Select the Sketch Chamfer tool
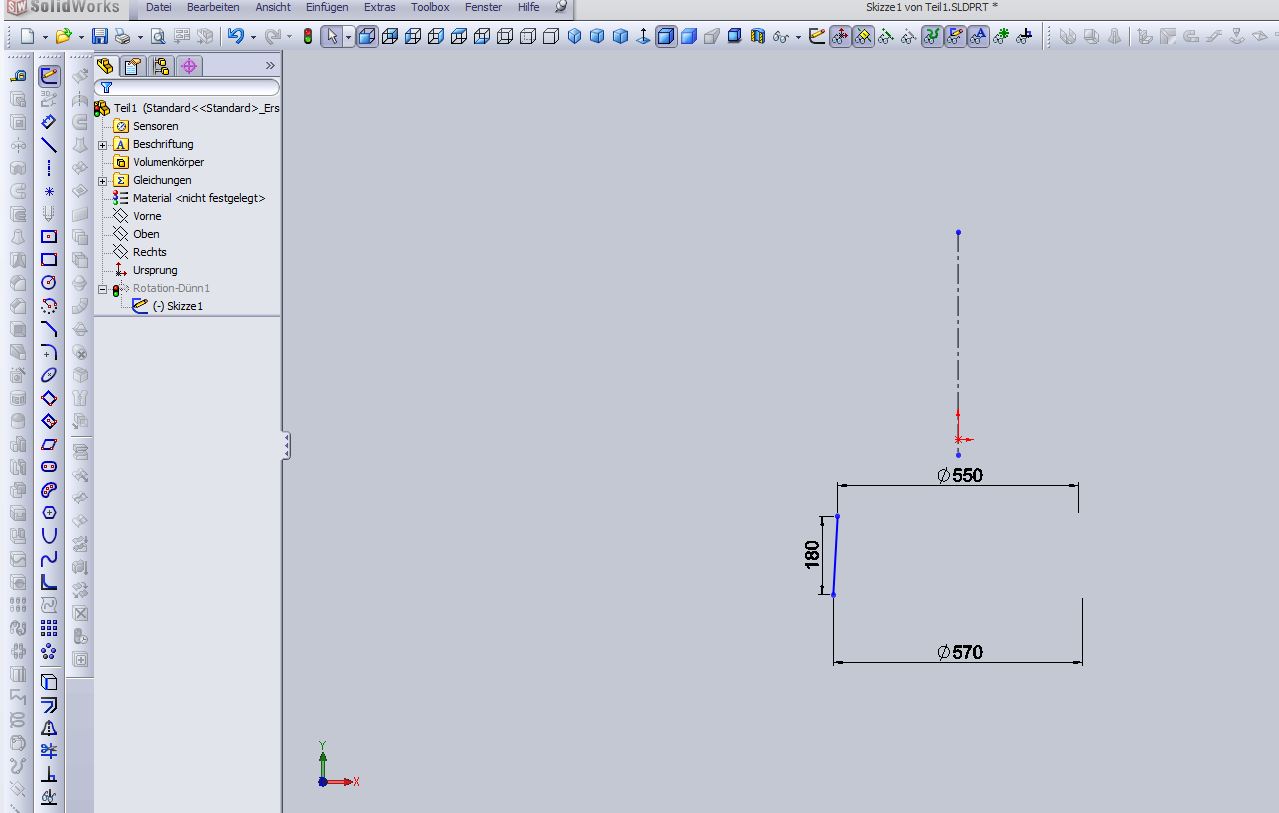The image size is (1279, 813). pyautogui.click(x=49, y=329)
